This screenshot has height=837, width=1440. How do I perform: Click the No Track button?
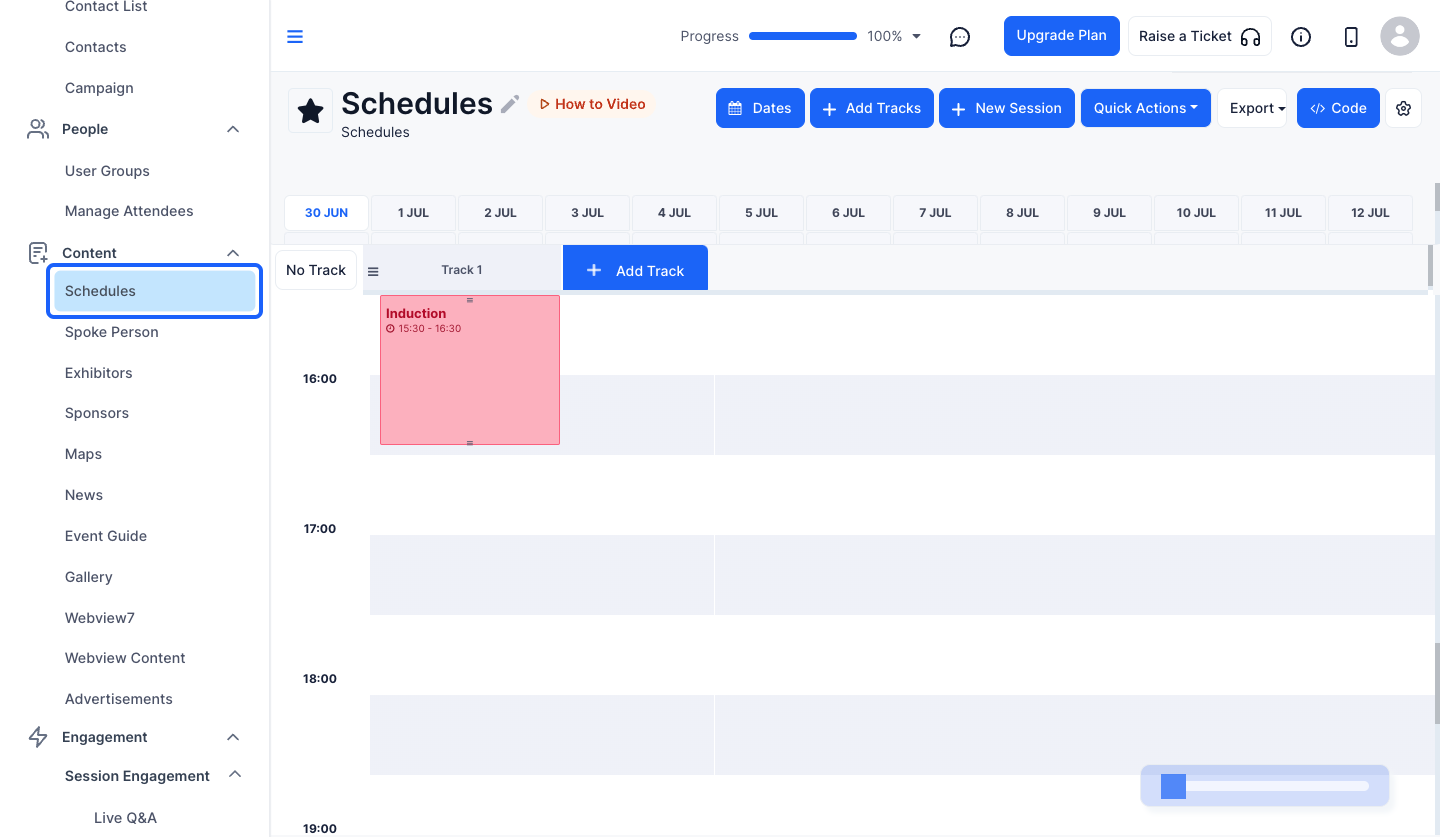pos(316,270)
